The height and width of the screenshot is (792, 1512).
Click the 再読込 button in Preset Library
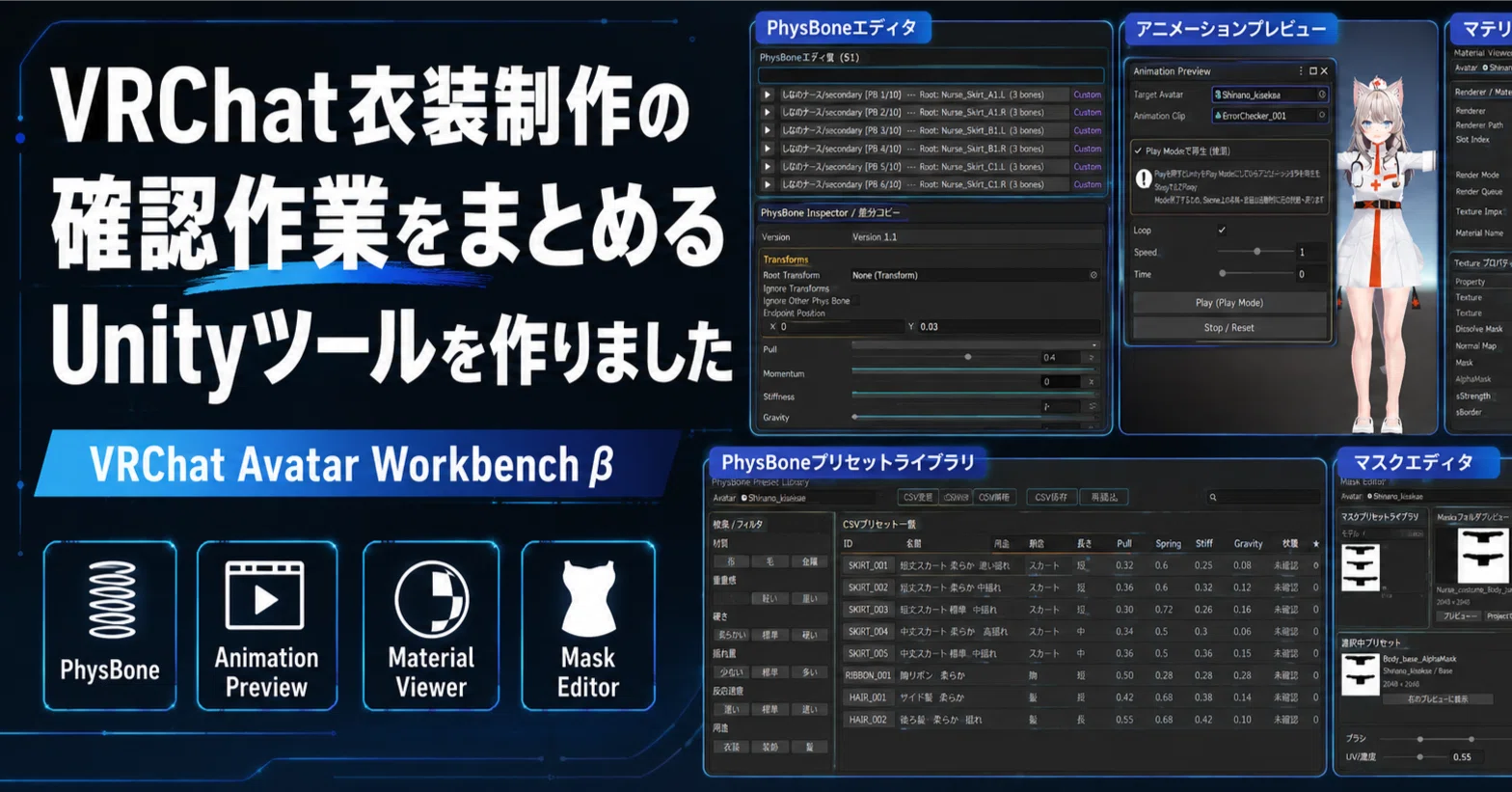[x=1104, y=498]
